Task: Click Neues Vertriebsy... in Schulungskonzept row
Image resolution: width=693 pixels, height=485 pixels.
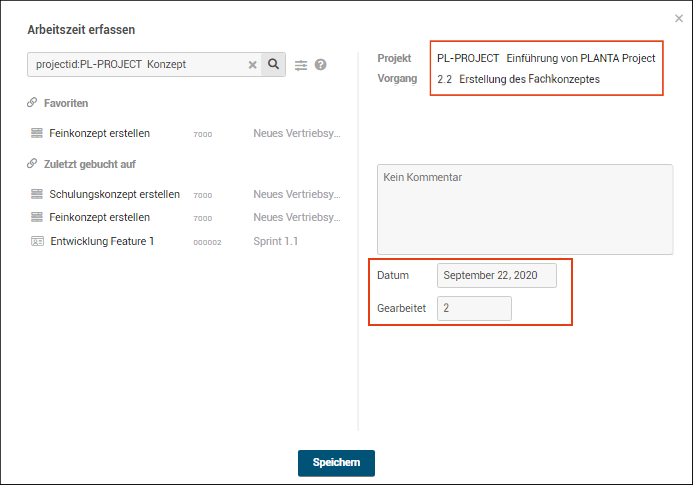Action: (x=297, y=194)
